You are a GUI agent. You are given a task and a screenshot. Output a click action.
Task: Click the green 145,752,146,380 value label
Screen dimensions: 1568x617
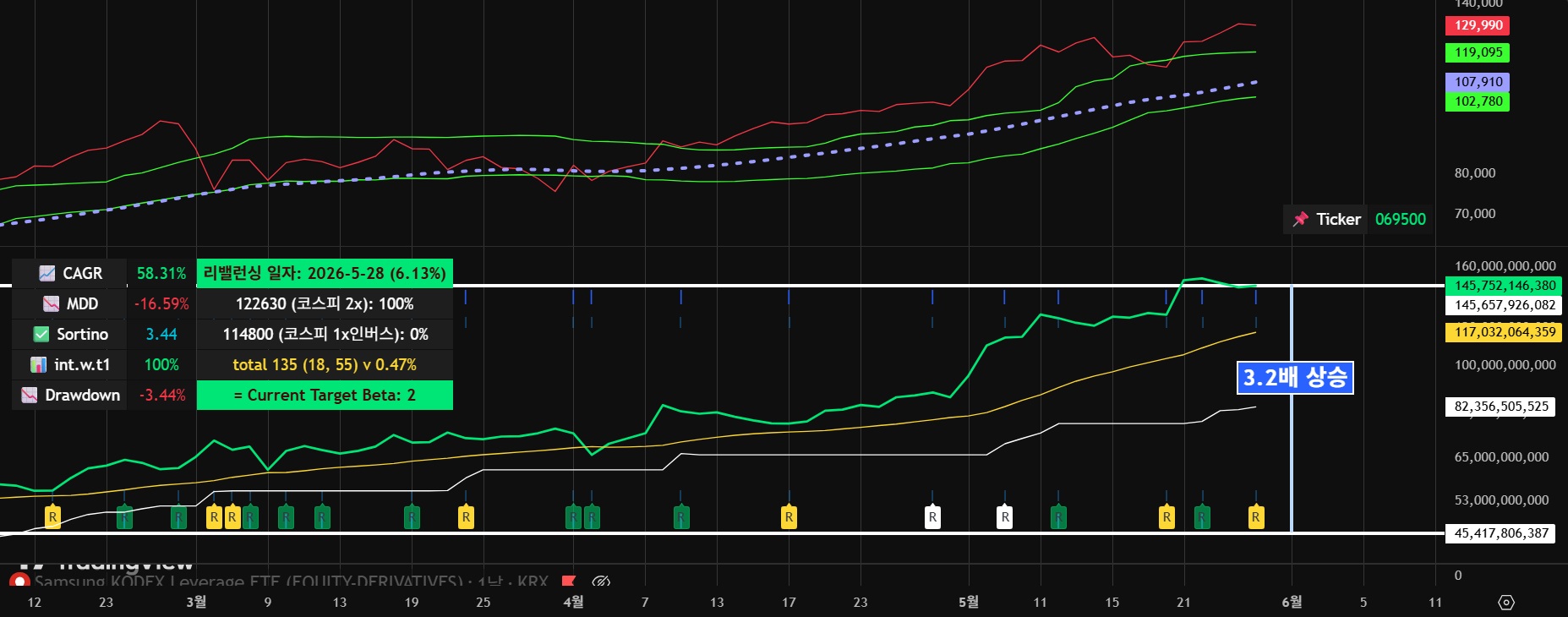tap(1504, 286)
